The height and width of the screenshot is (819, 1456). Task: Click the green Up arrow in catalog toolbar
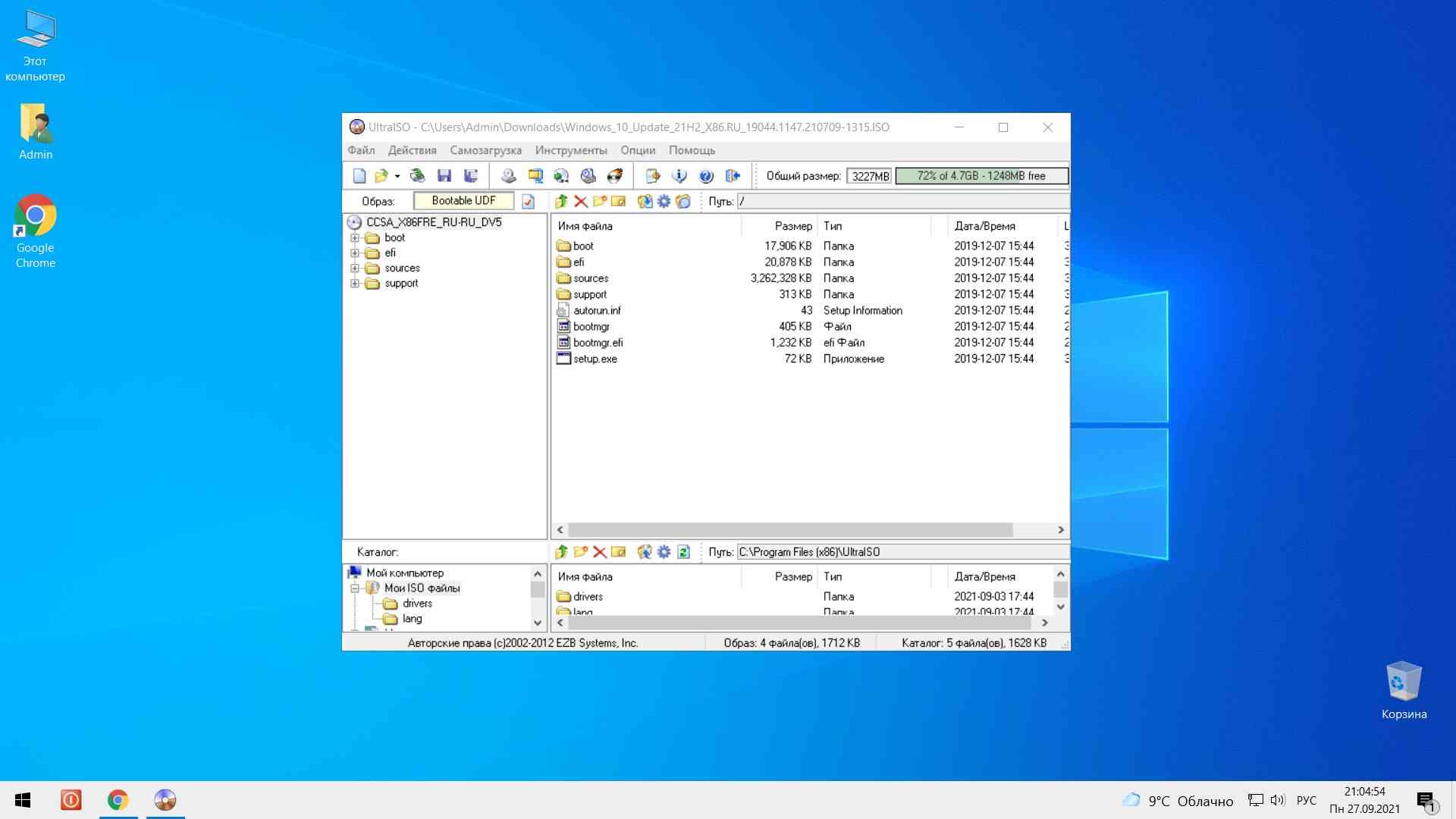click(x=561, y=552)
